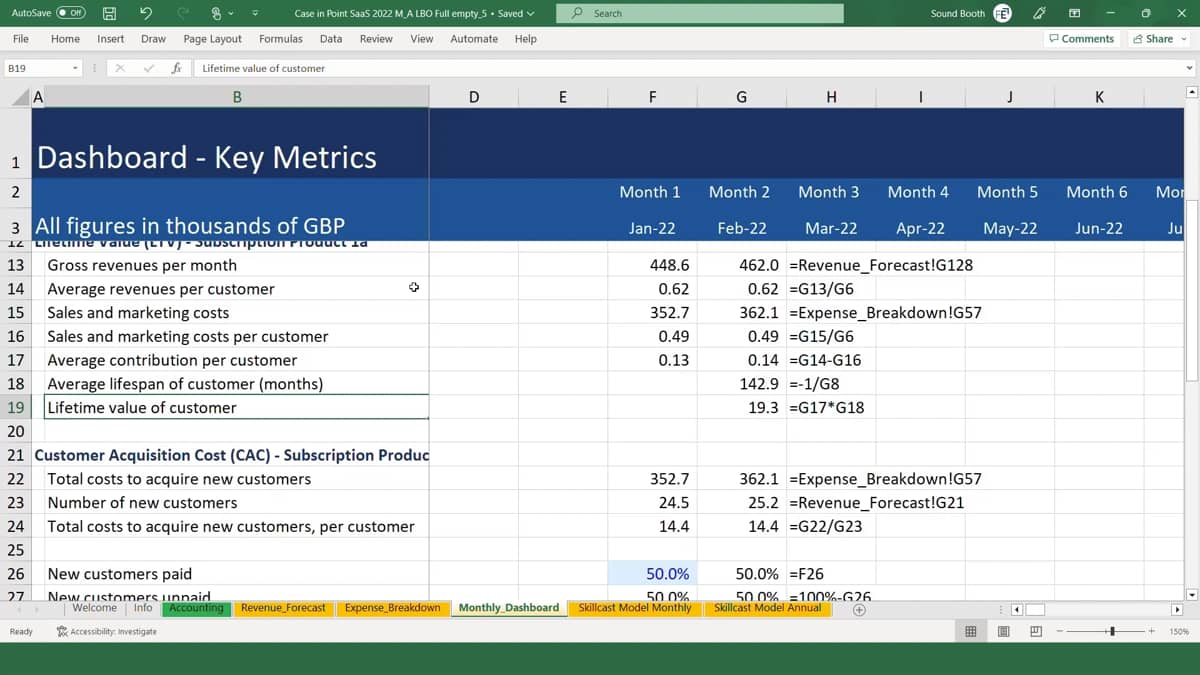Open the Skillcast Model Monthly tab
The height and width of the screenshot is (675, 1200).
(x=635, y=608)
